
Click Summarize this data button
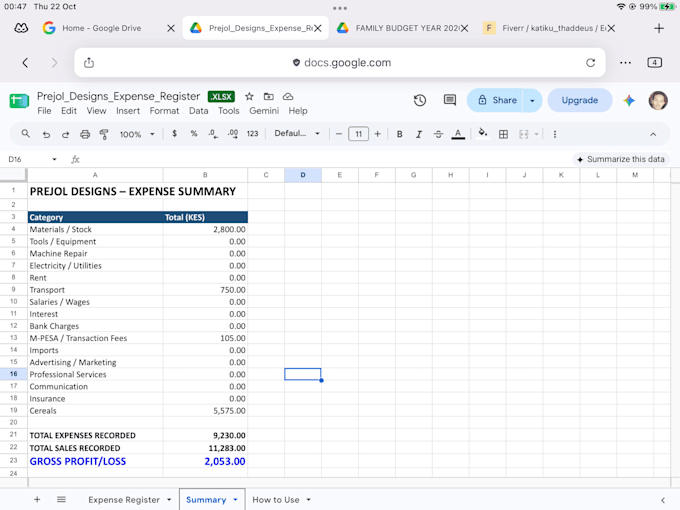point(621,159)
